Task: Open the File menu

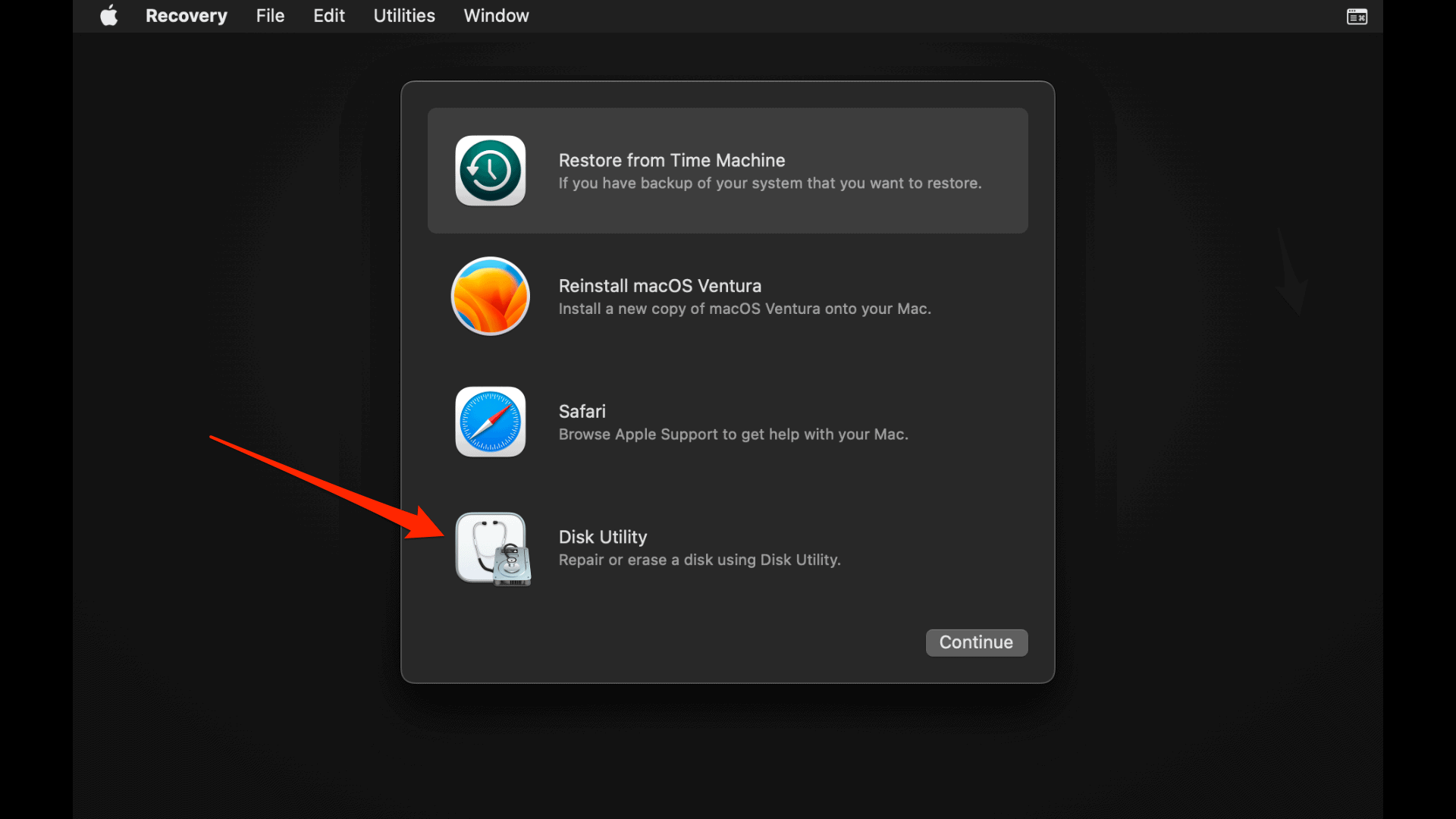Action: 270,16
